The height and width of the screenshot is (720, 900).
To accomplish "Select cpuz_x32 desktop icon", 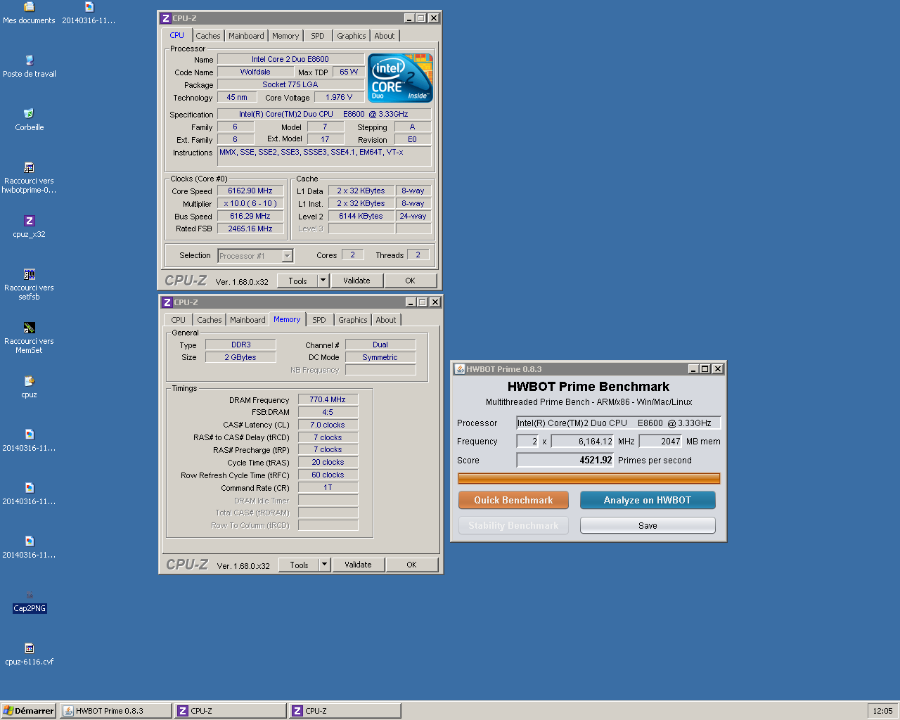I will [29, 226].
